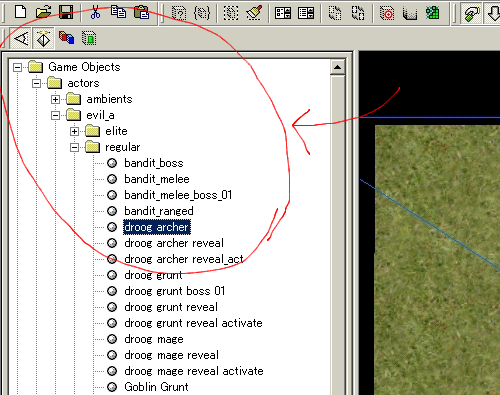Click the dotted box with question mark icon
The height and width of the screenshot is (395, 500).
pos(179,13)
